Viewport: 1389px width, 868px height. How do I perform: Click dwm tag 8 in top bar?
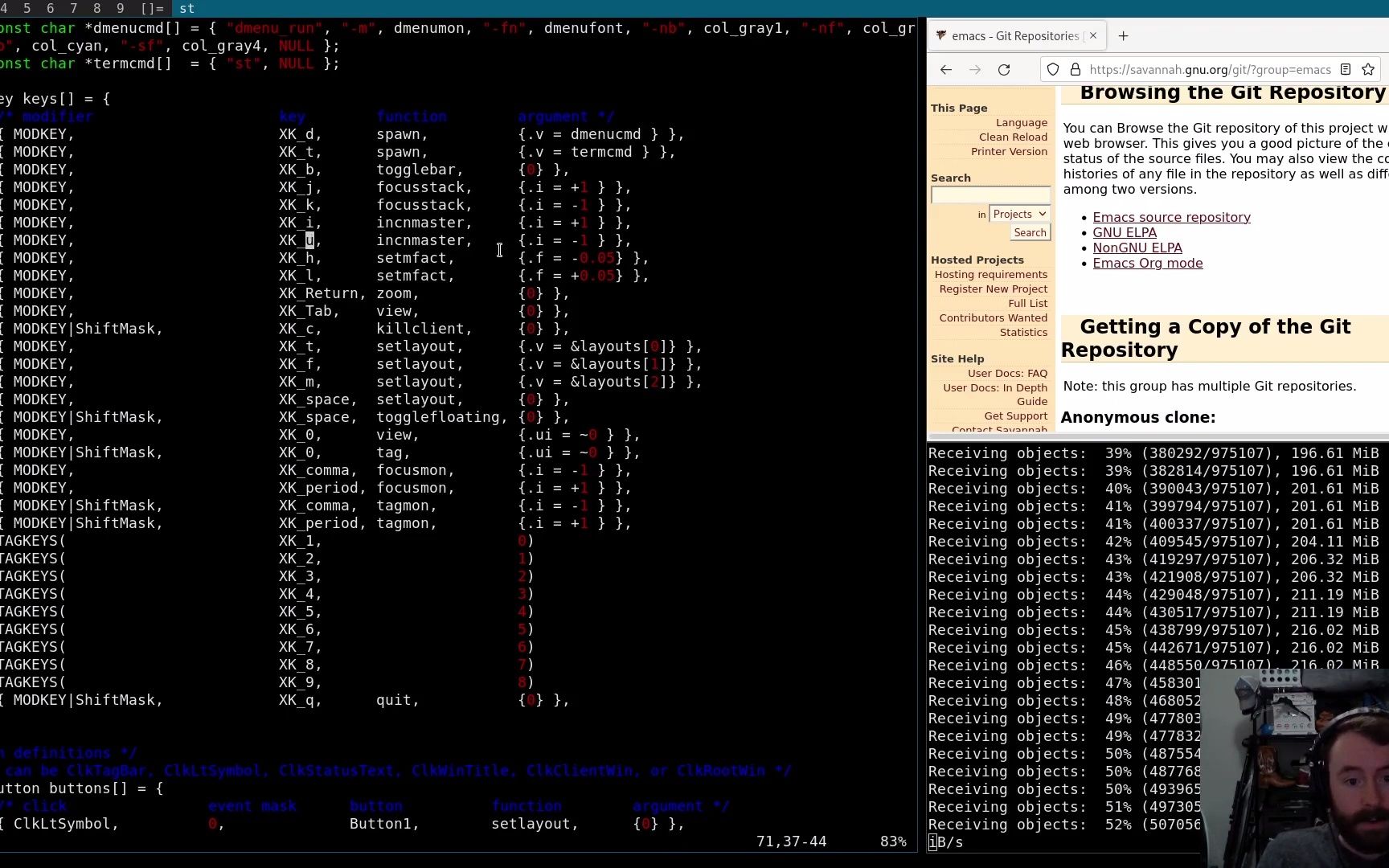point(97,8)
